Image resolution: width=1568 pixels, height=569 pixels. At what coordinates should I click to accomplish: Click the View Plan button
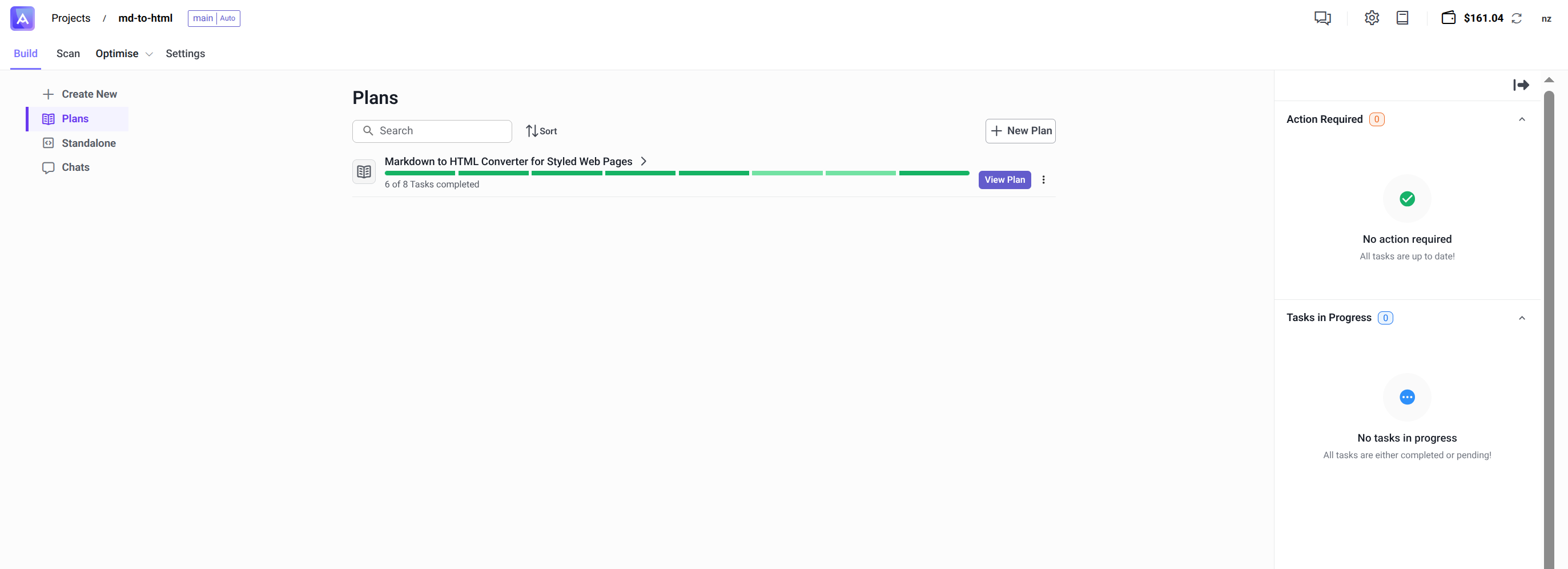click(x=1004, y=180)
